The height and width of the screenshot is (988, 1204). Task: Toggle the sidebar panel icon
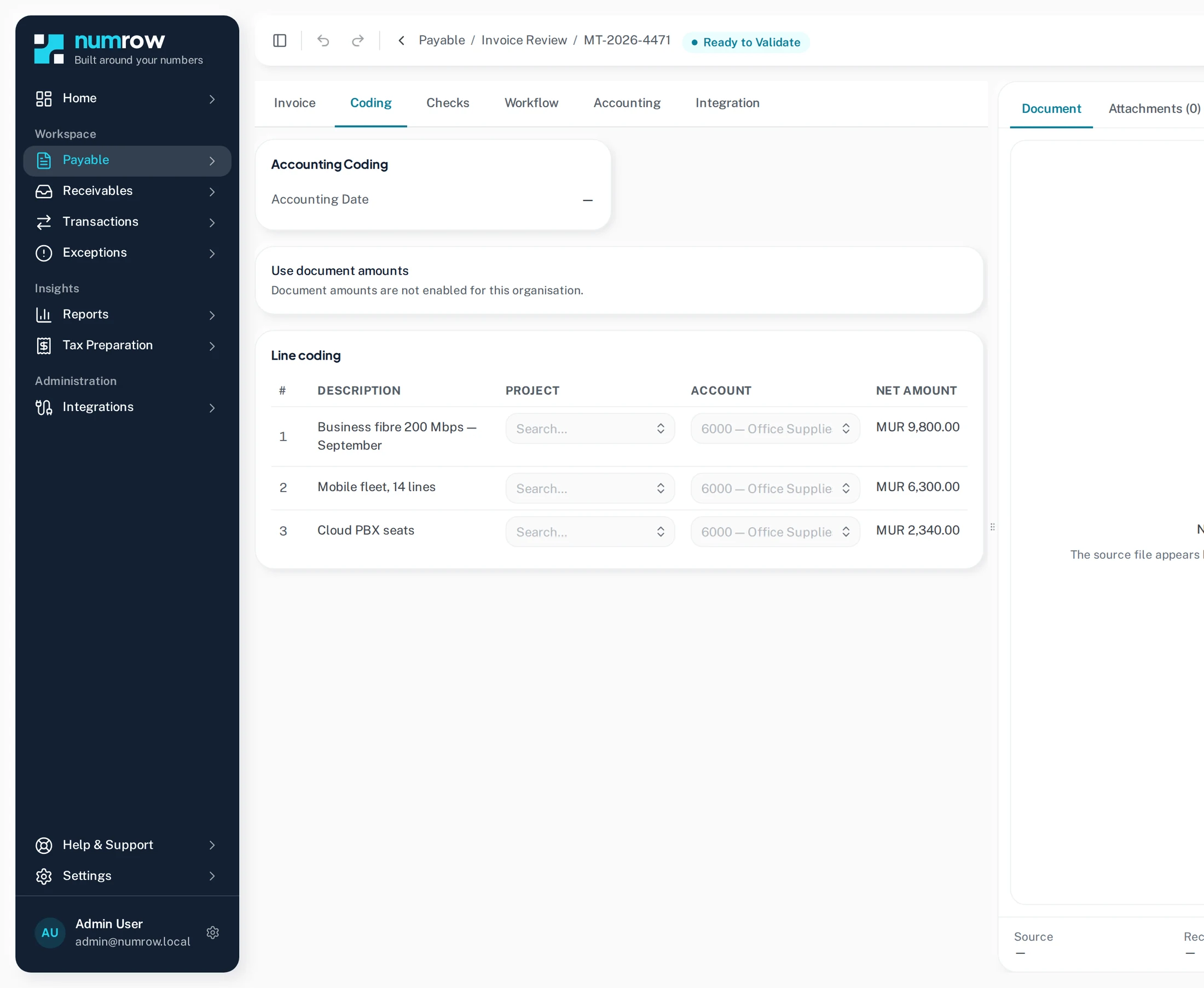pos(279,41)
